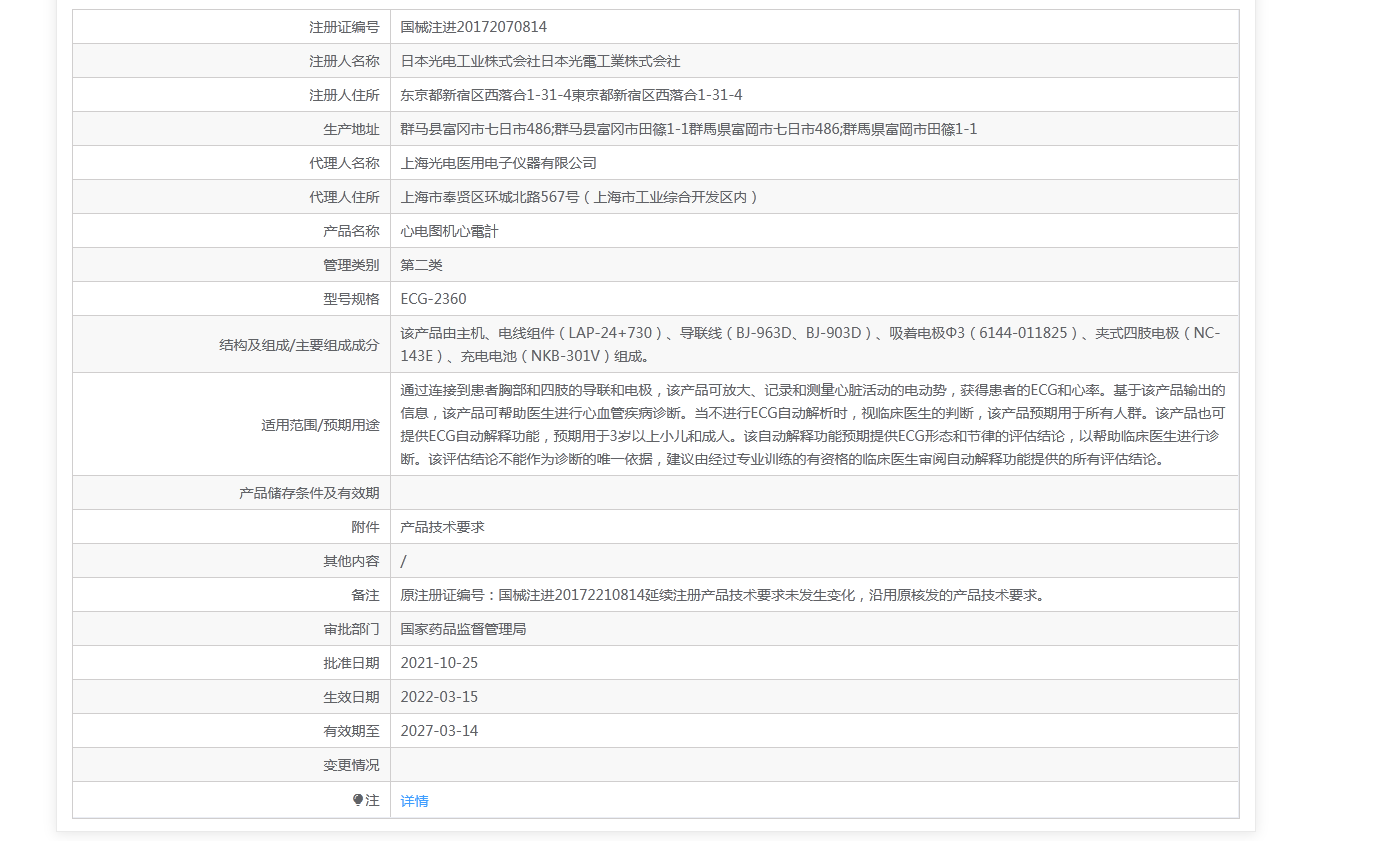Click the 产品储存条件及有效期 label
1381x841 pixels.
tap(310, 493)
